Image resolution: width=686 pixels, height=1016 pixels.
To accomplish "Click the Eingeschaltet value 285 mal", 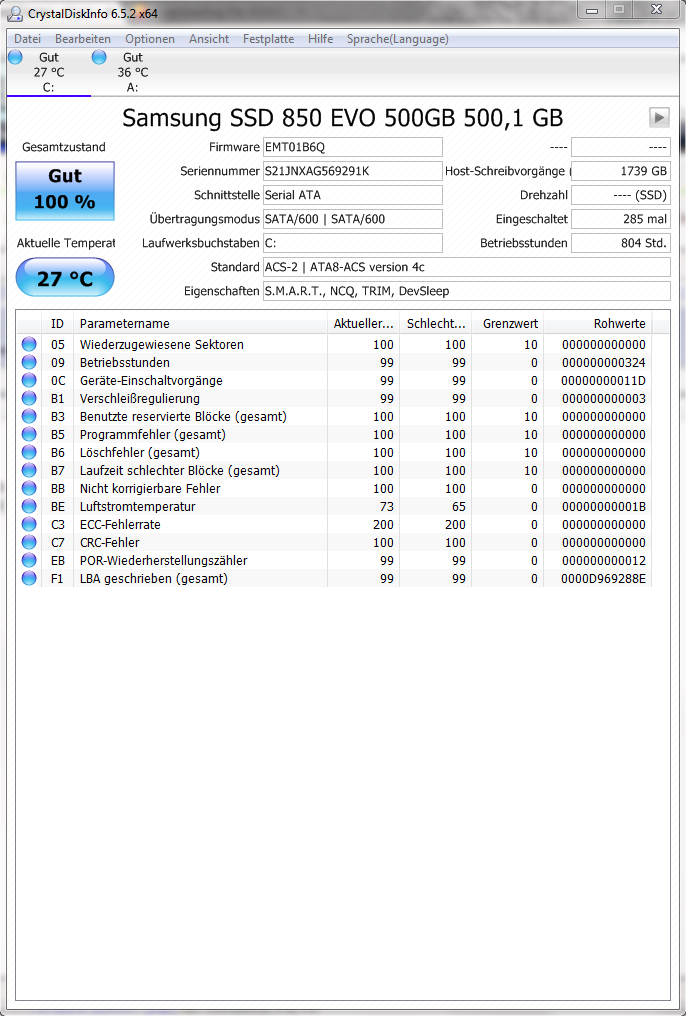I will click(x=621, y=219).
